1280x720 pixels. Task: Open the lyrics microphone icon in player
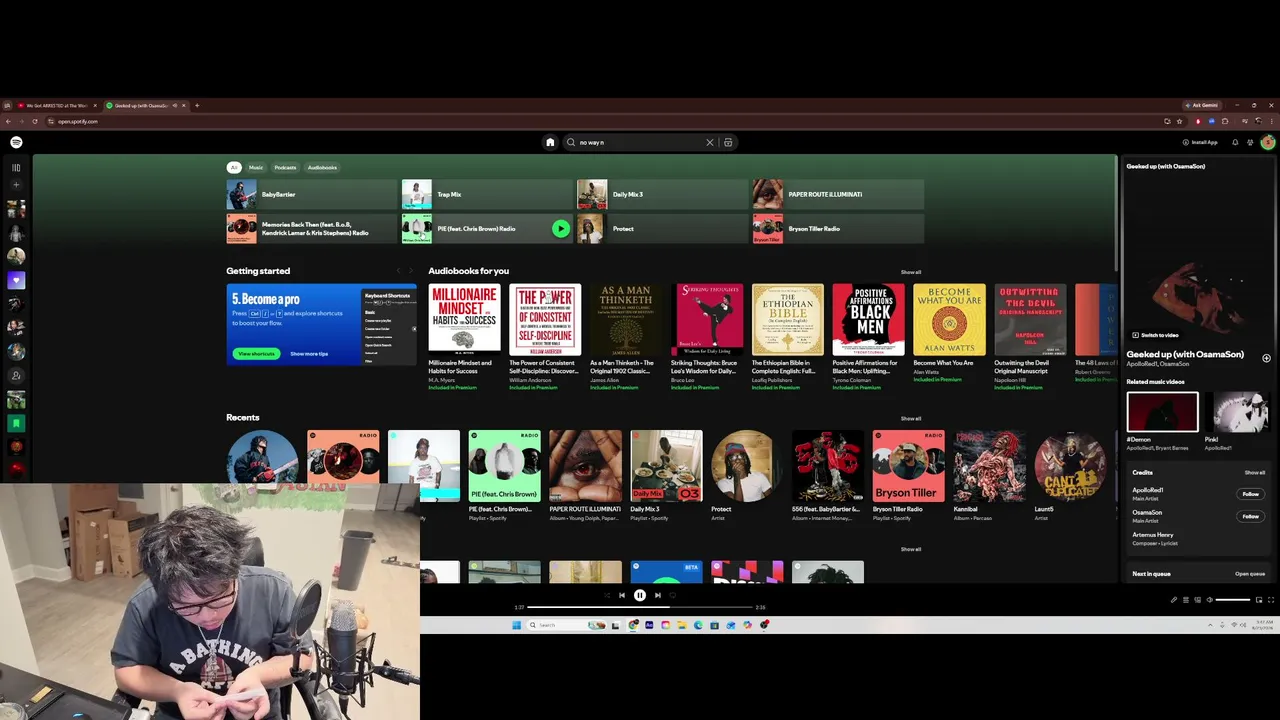(1174, 600)
